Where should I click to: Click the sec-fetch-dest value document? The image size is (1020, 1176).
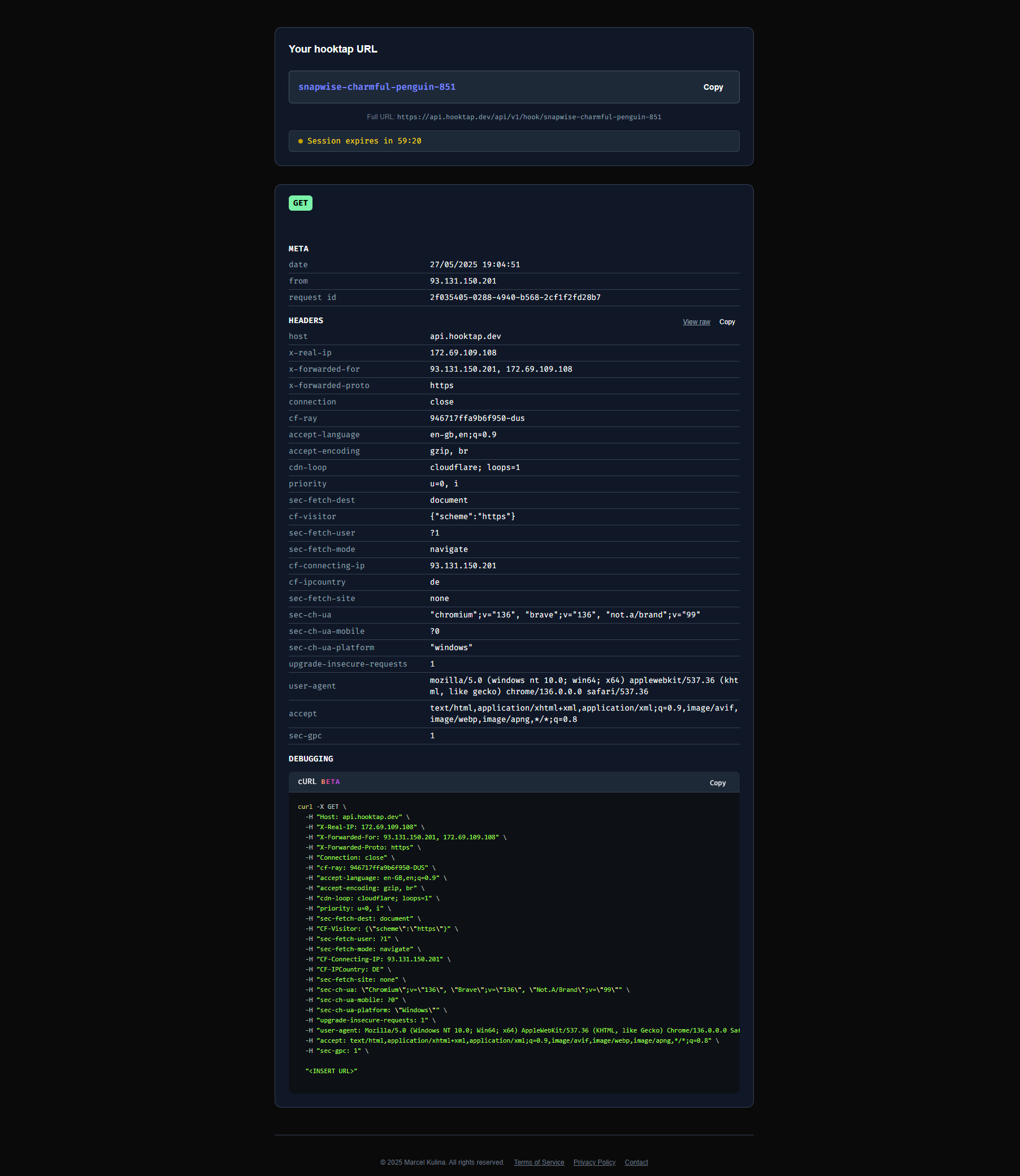click(x=449, y=500)
